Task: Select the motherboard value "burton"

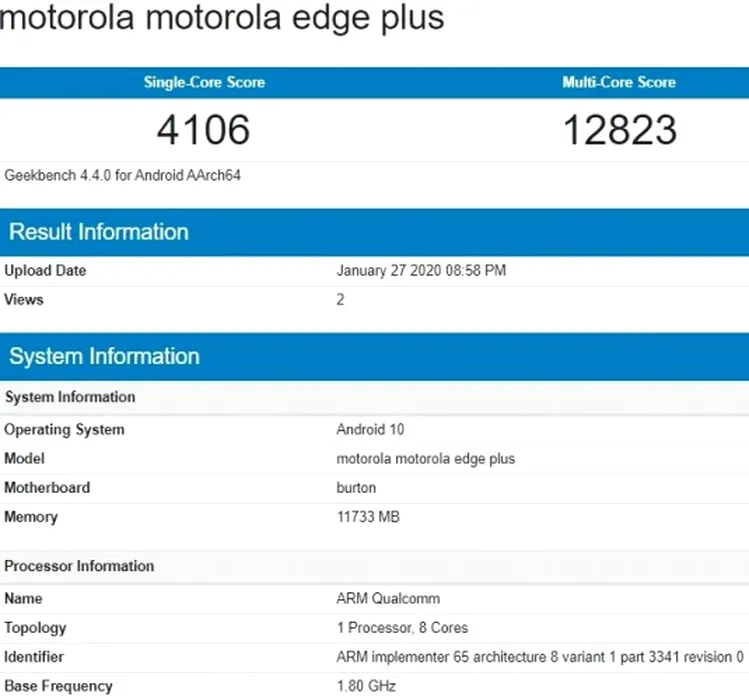Action: 357,488
